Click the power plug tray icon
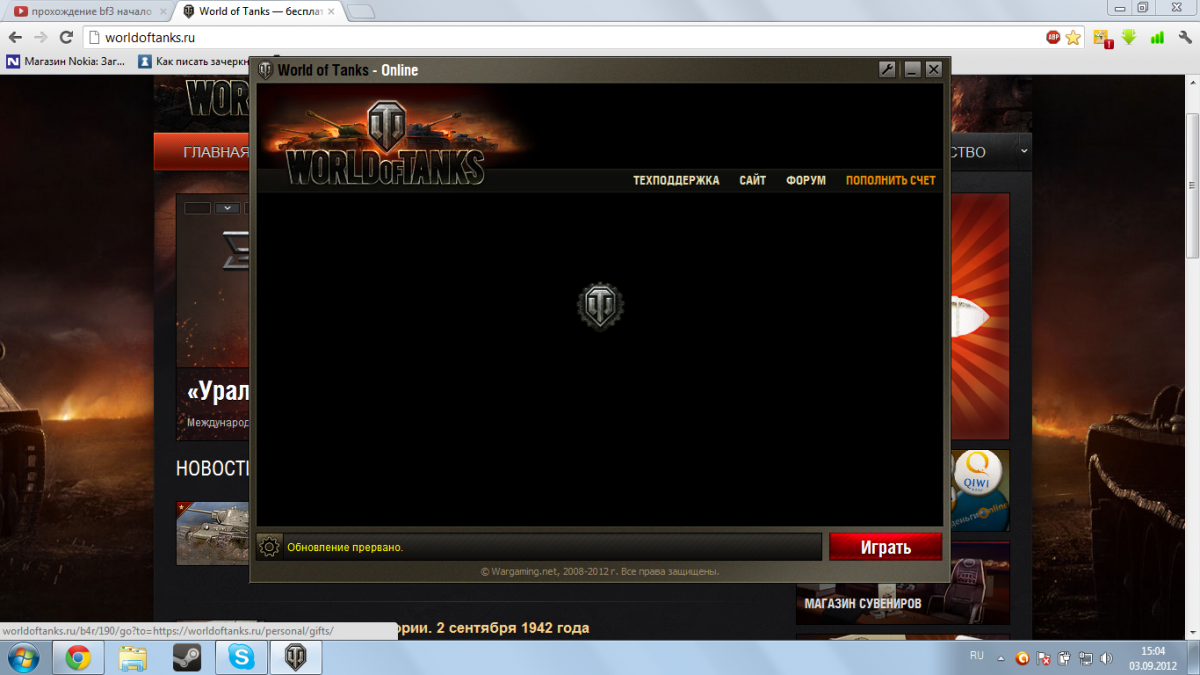The height and width of the screenshot is (675, 1200). point(1064,658)
